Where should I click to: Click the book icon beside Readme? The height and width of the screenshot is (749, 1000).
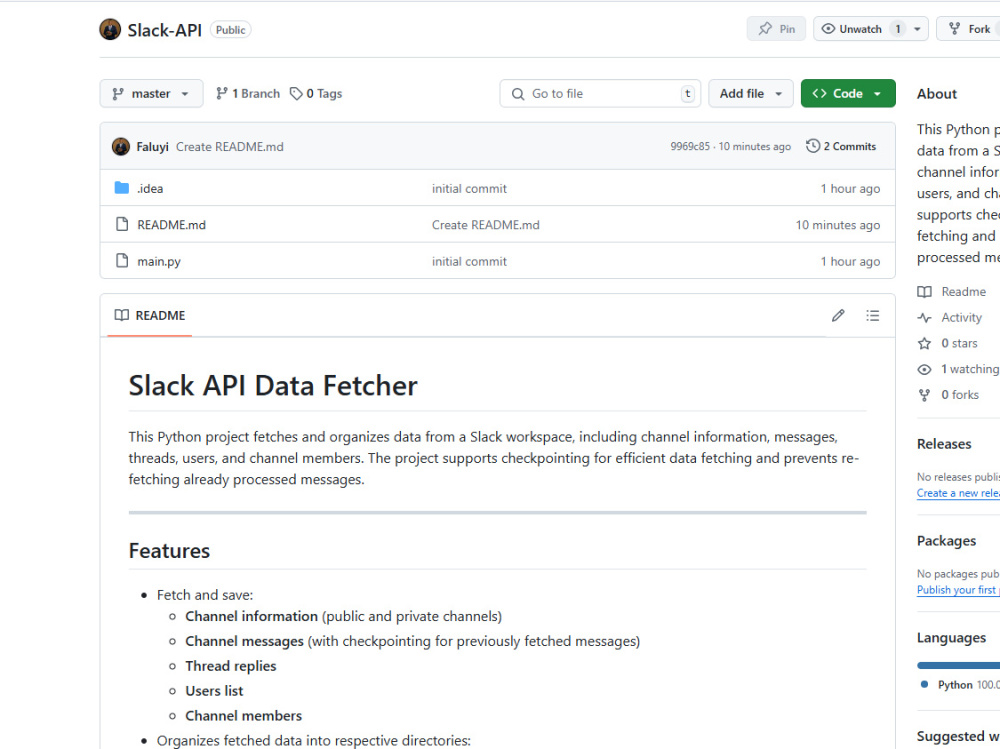[924, 291]
